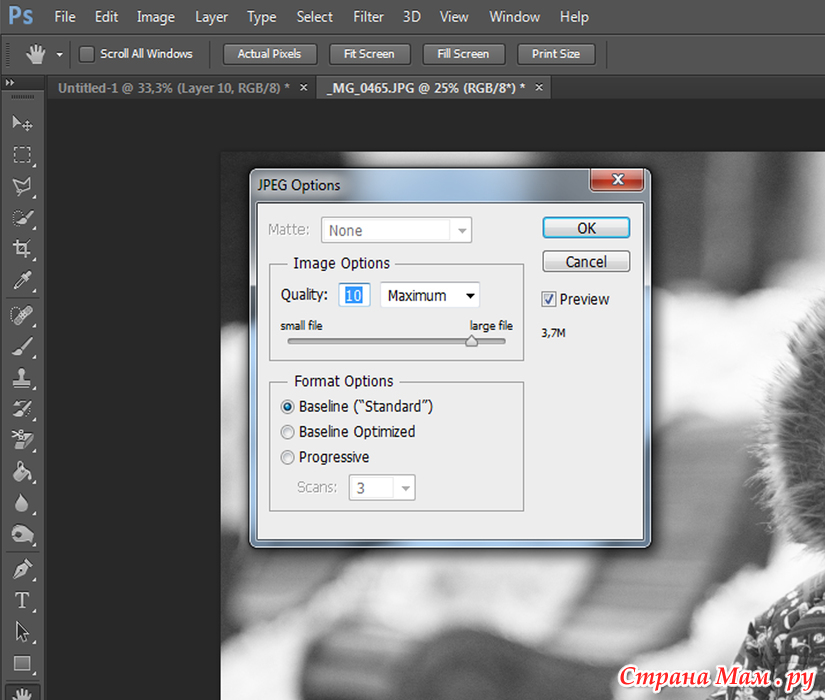Screen dimensions: 825x700
Task: Expand the toolbox with double-arrow icon
Action: pyautogui.click(x=9, y=83)
